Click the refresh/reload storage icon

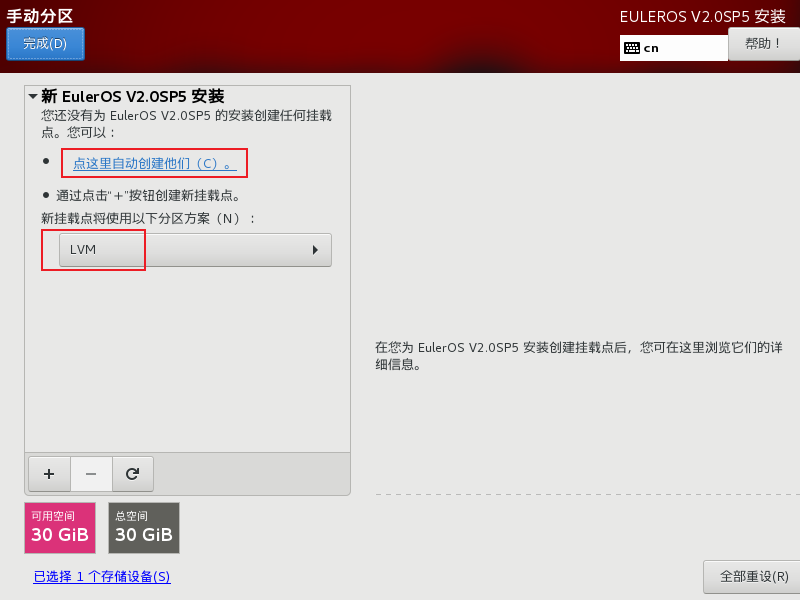coord(133,474)
